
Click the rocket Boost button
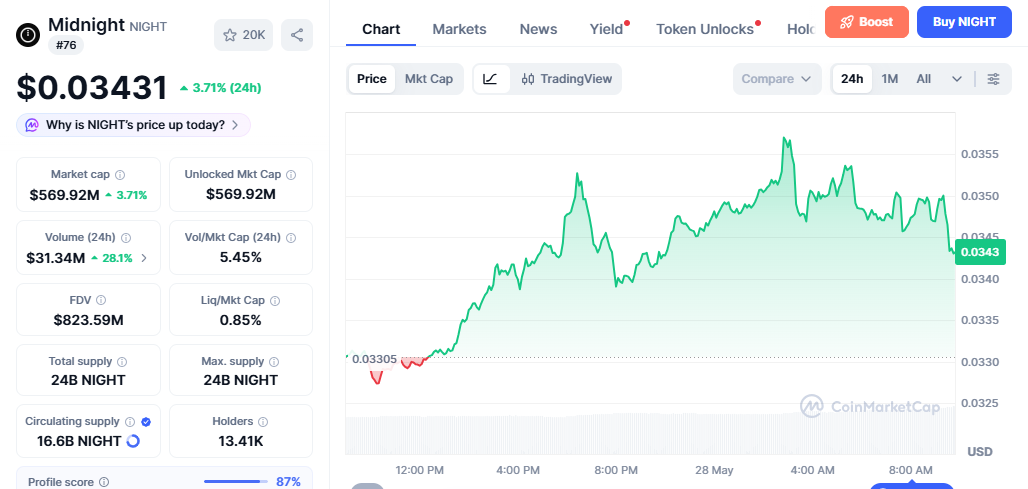[x=867, y=22]
